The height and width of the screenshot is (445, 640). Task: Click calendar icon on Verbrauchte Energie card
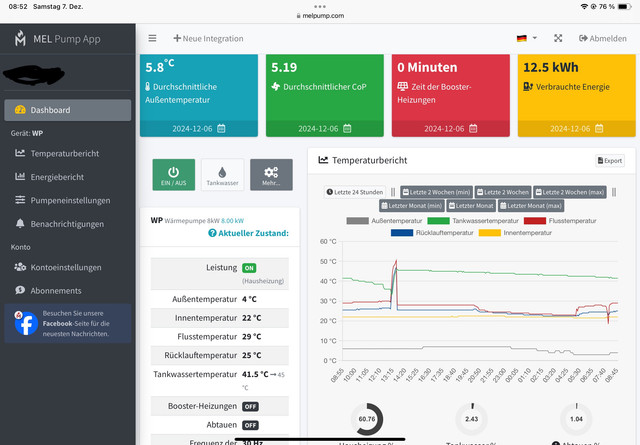599,129
